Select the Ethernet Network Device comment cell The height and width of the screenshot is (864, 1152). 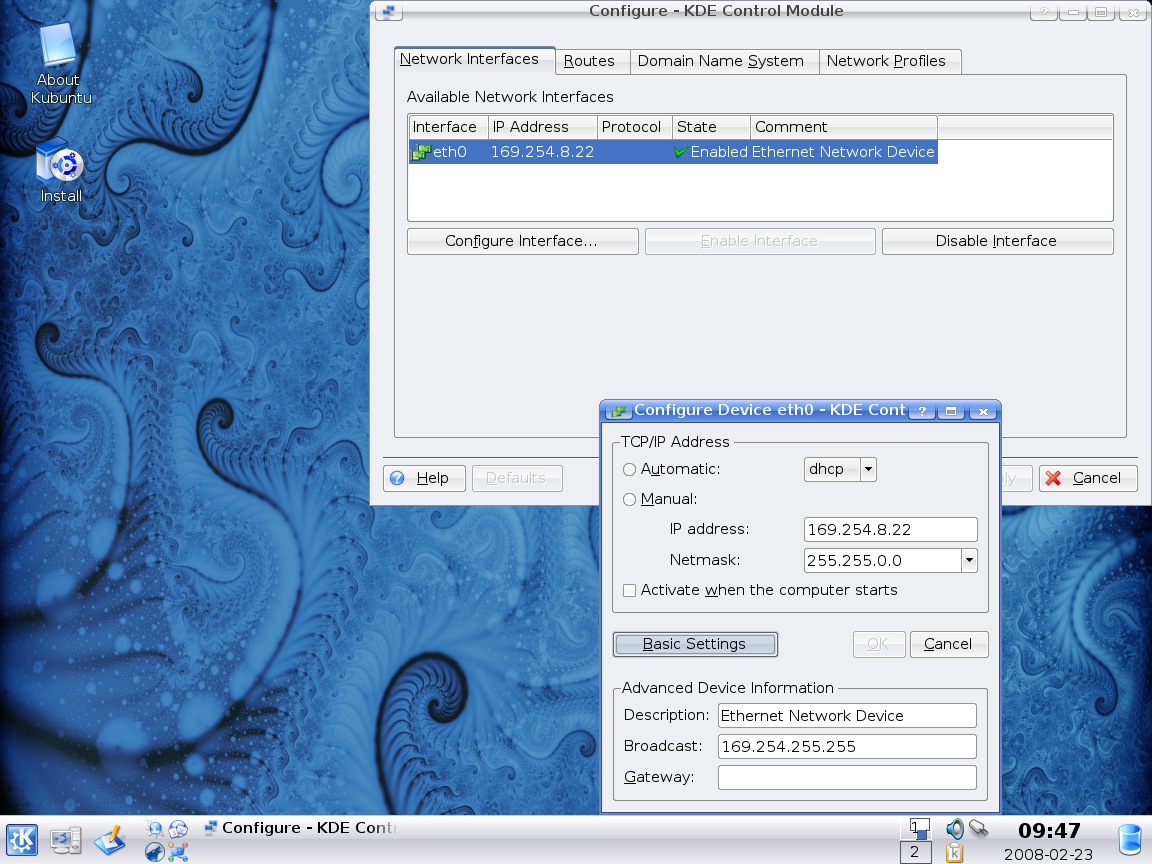pos(843,152)
